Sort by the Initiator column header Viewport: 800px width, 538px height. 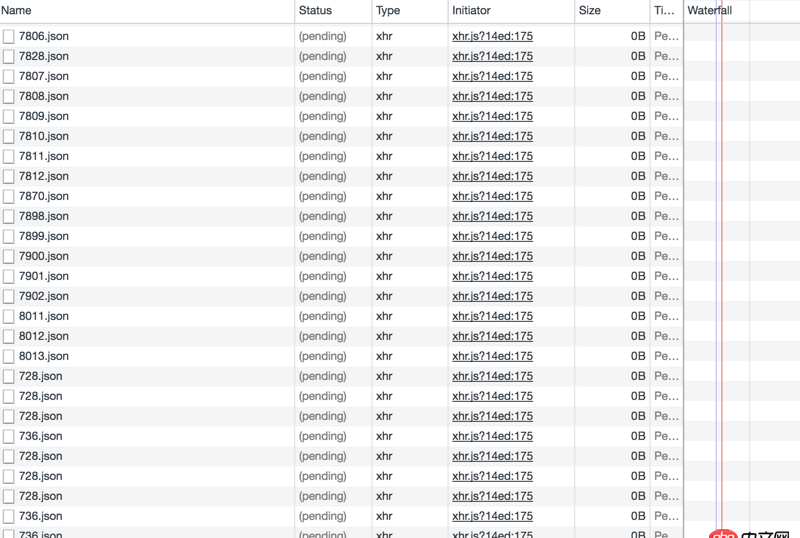coord(471,10)
